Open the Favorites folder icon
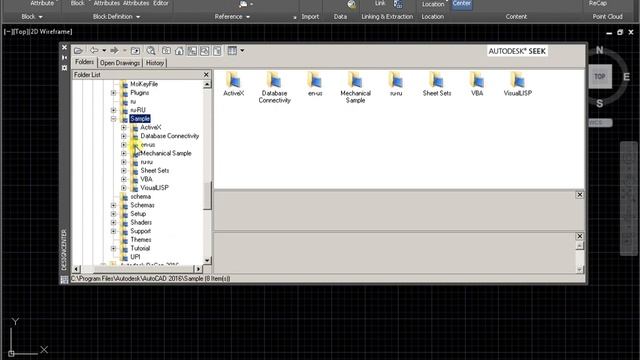 pos(167,51)
